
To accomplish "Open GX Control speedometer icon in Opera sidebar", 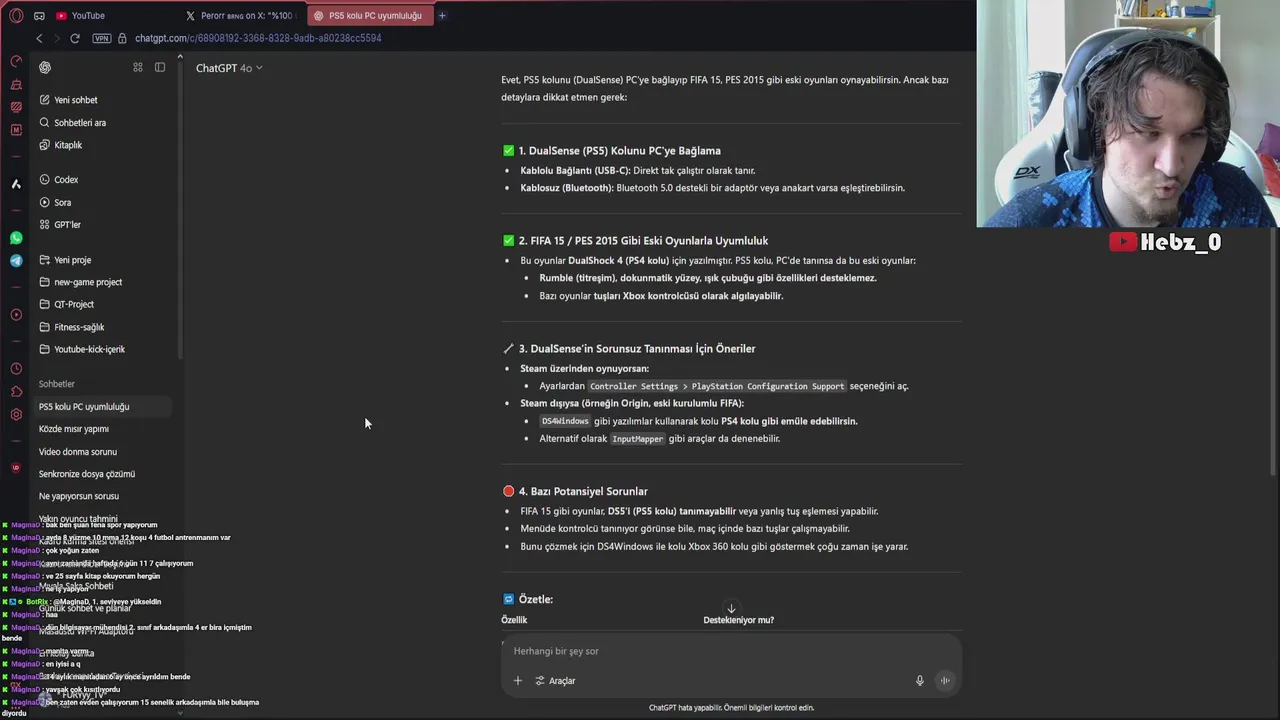I will [16, 61].
